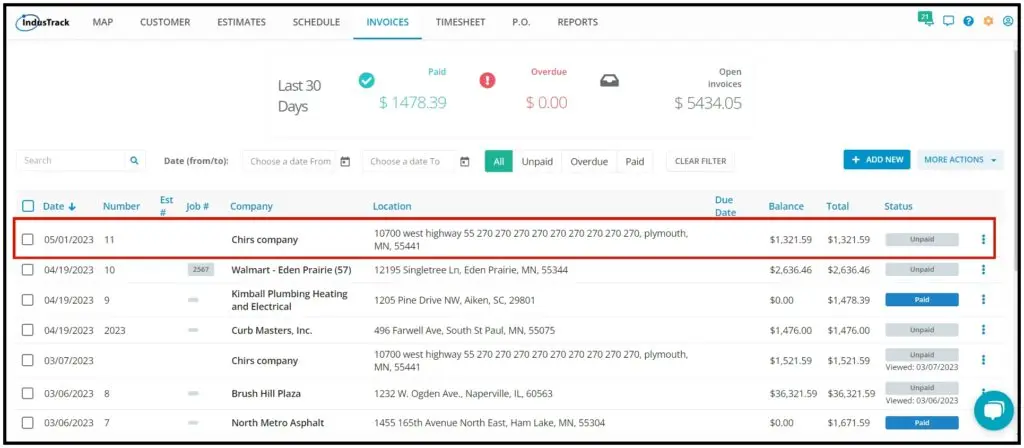Sort by the Date column header

coord(59,206)
